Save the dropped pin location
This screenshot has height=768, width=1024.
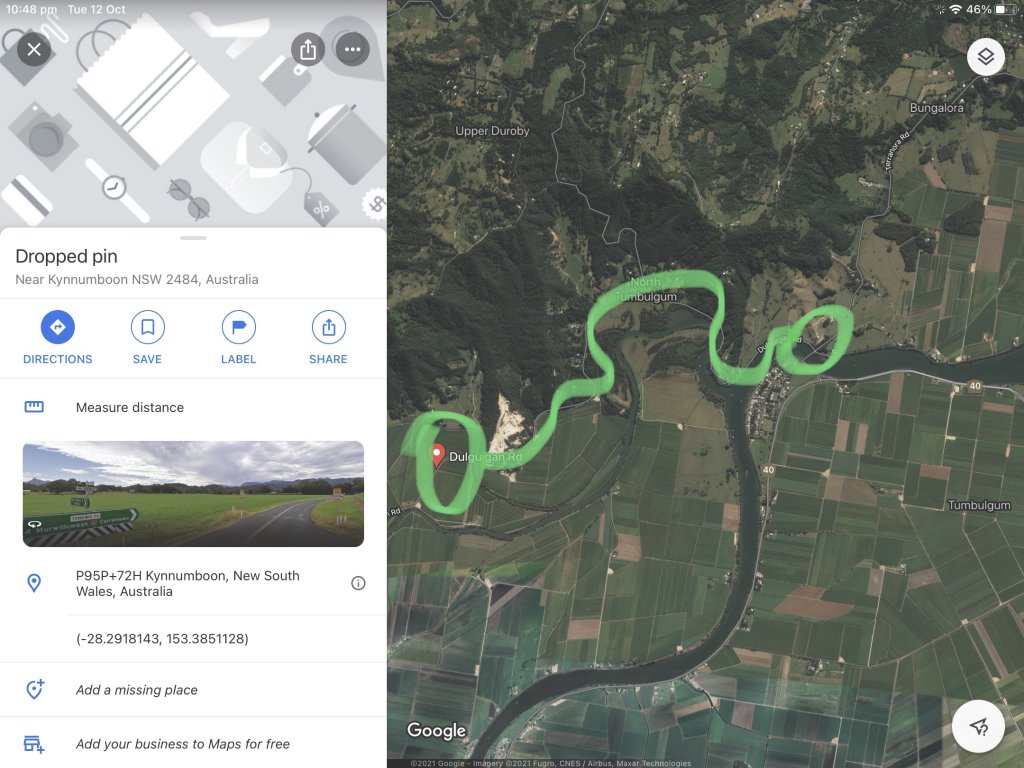pos(148,338)
